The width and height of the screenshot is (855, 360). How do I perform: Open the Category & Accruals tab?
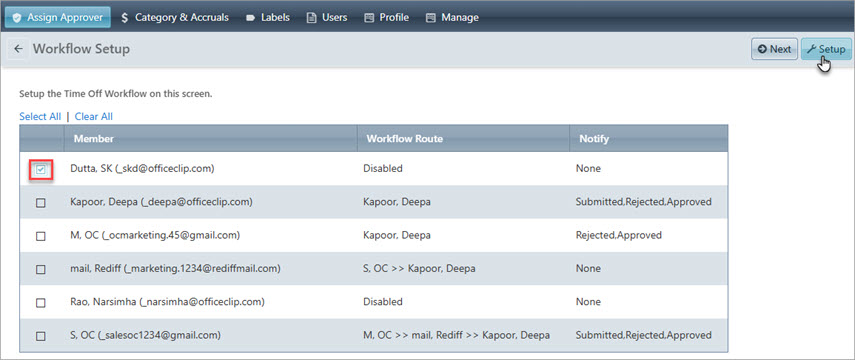174,17
